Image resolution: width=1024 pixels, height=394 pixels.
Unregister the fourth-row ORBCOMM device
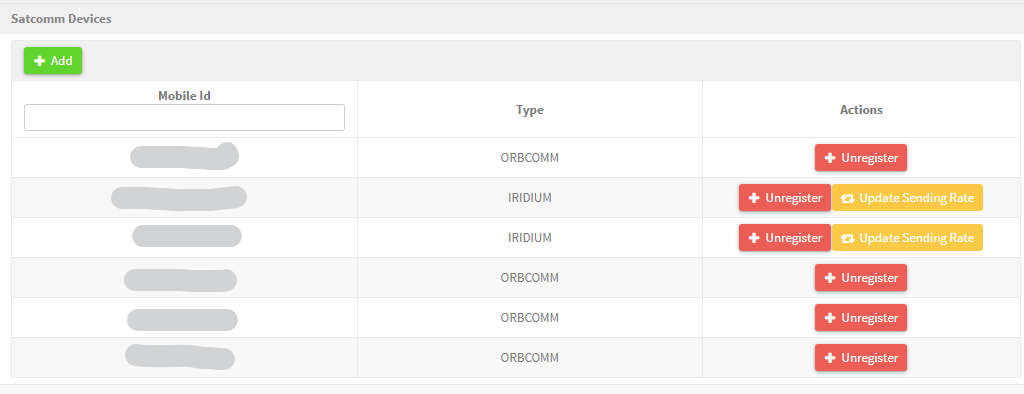coord(861,278)
